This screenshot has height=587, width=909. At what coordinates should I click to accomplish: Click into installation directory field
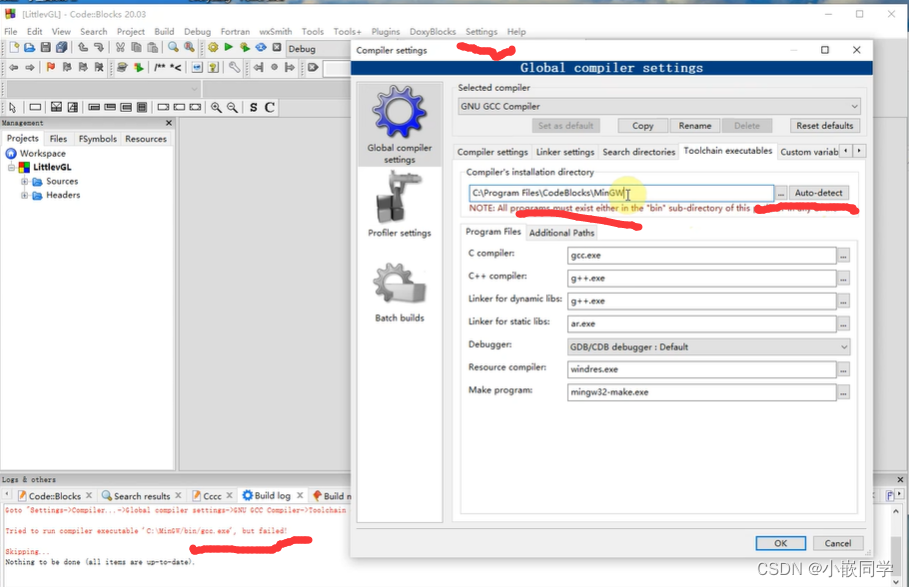click(x=621, y=193)
